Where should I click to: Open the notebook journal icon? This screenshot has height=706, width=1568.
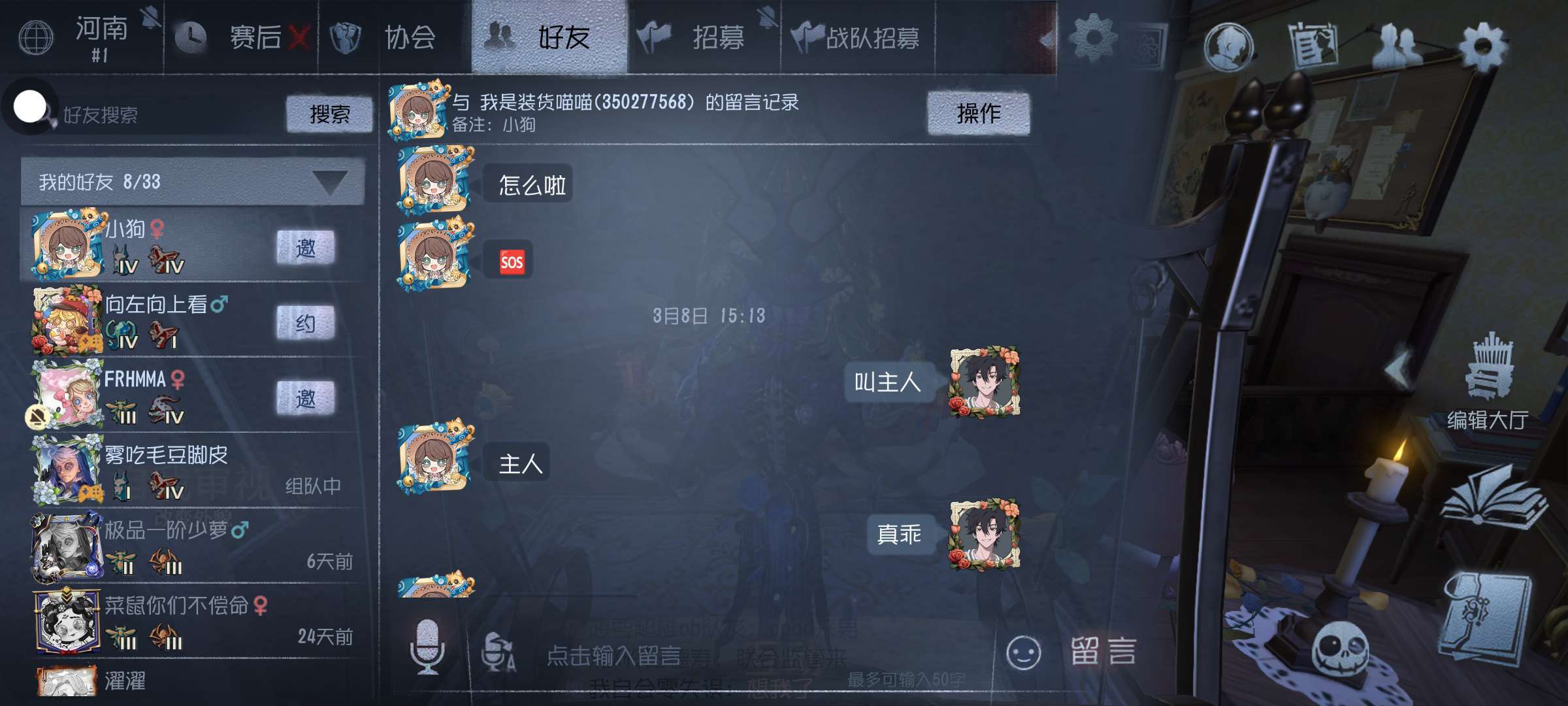pyautogui.click(x=1487, y=618)
